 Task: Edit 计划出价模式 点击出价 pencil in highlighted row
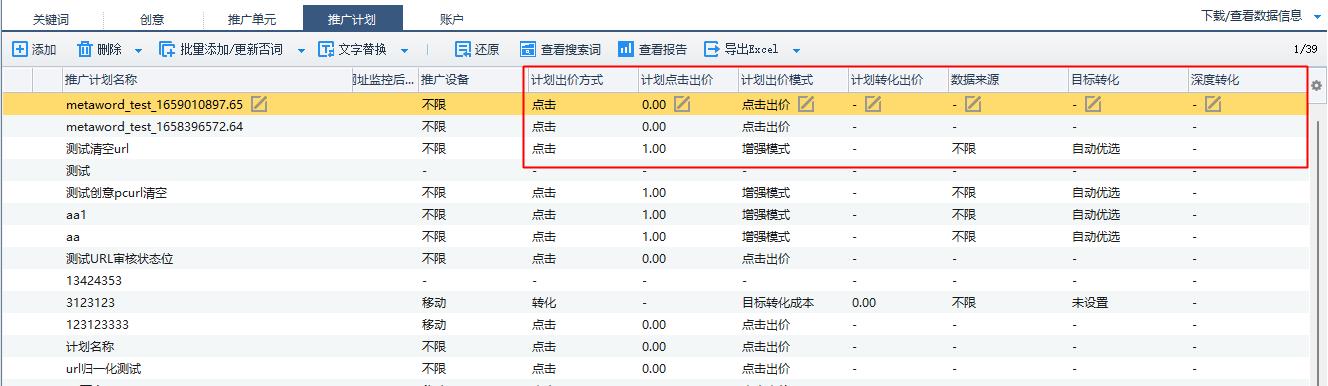tap(806, 104)
